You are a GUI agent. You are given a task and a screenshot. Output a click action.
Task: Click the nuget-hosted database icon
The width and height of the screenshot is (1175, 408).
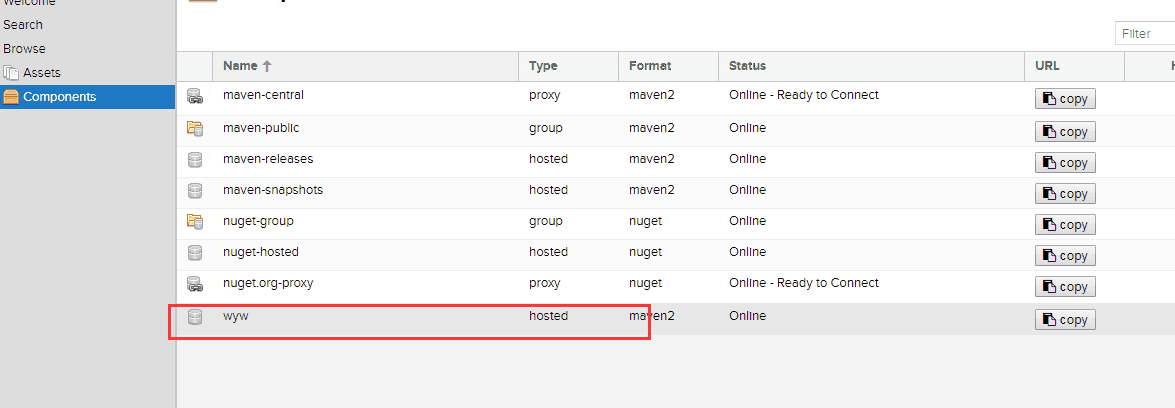195,253
